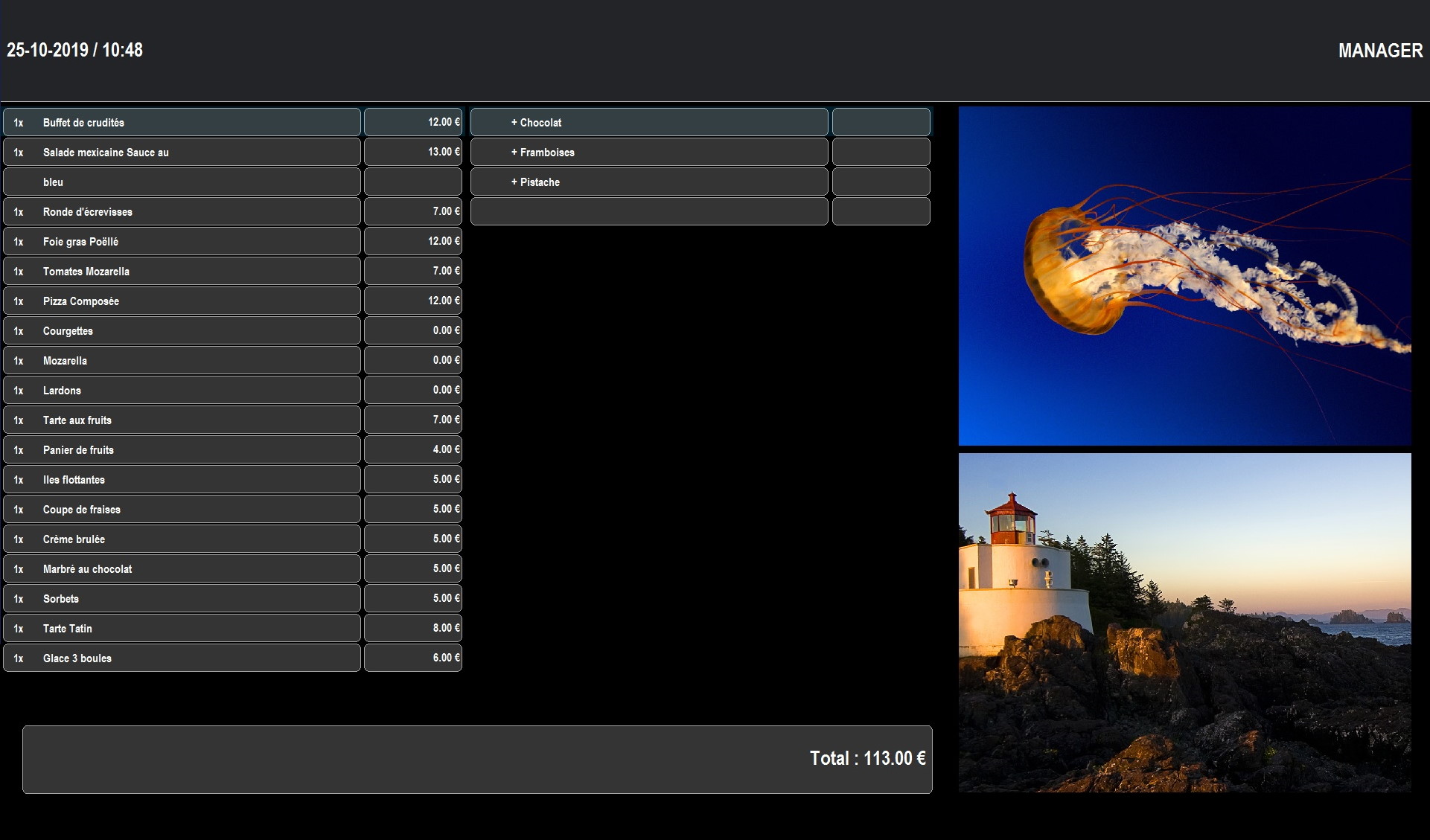Click the 4.00 € price cell

[413, 449]
